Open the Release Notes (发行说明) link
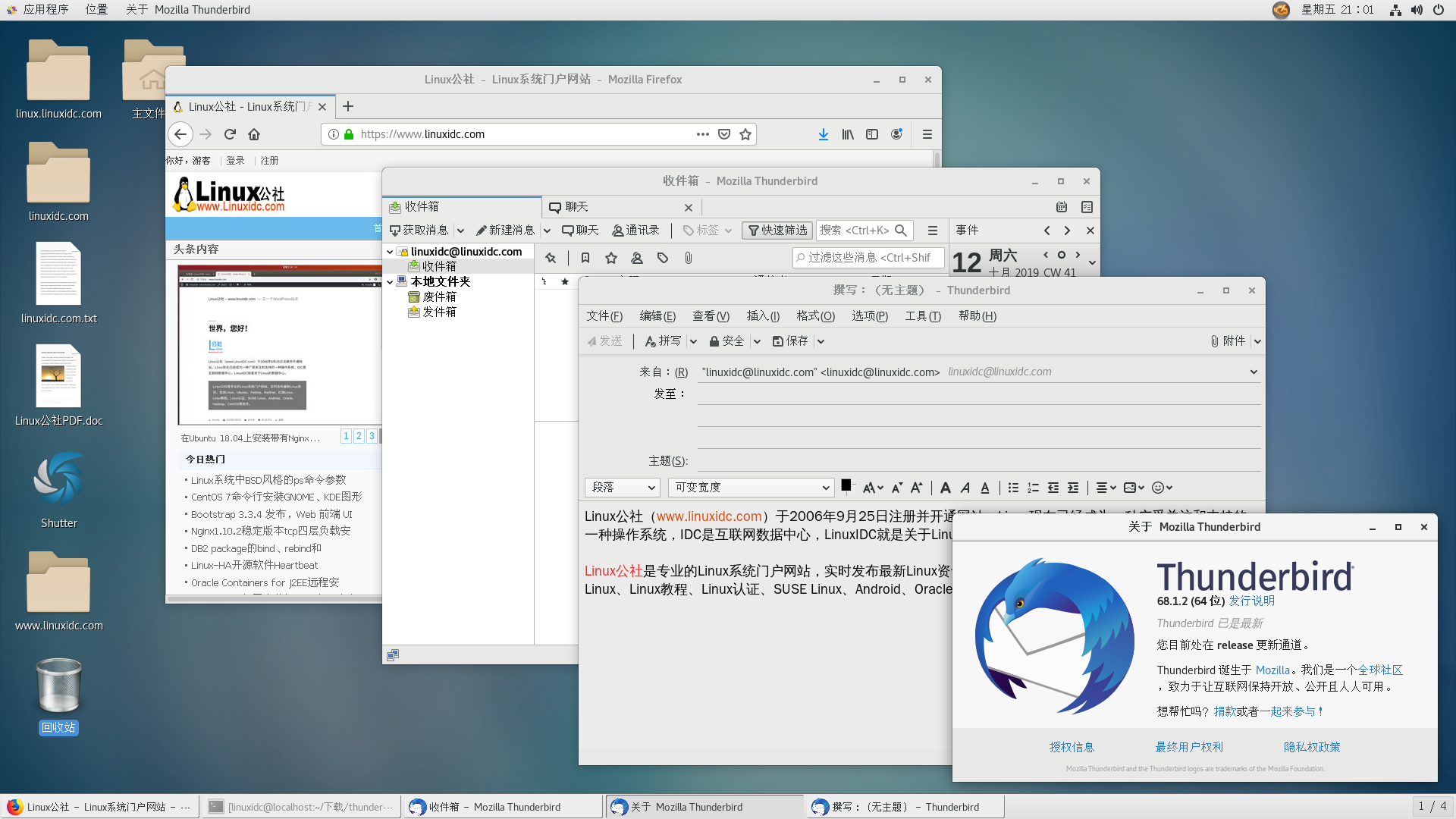 point(1251,601)
